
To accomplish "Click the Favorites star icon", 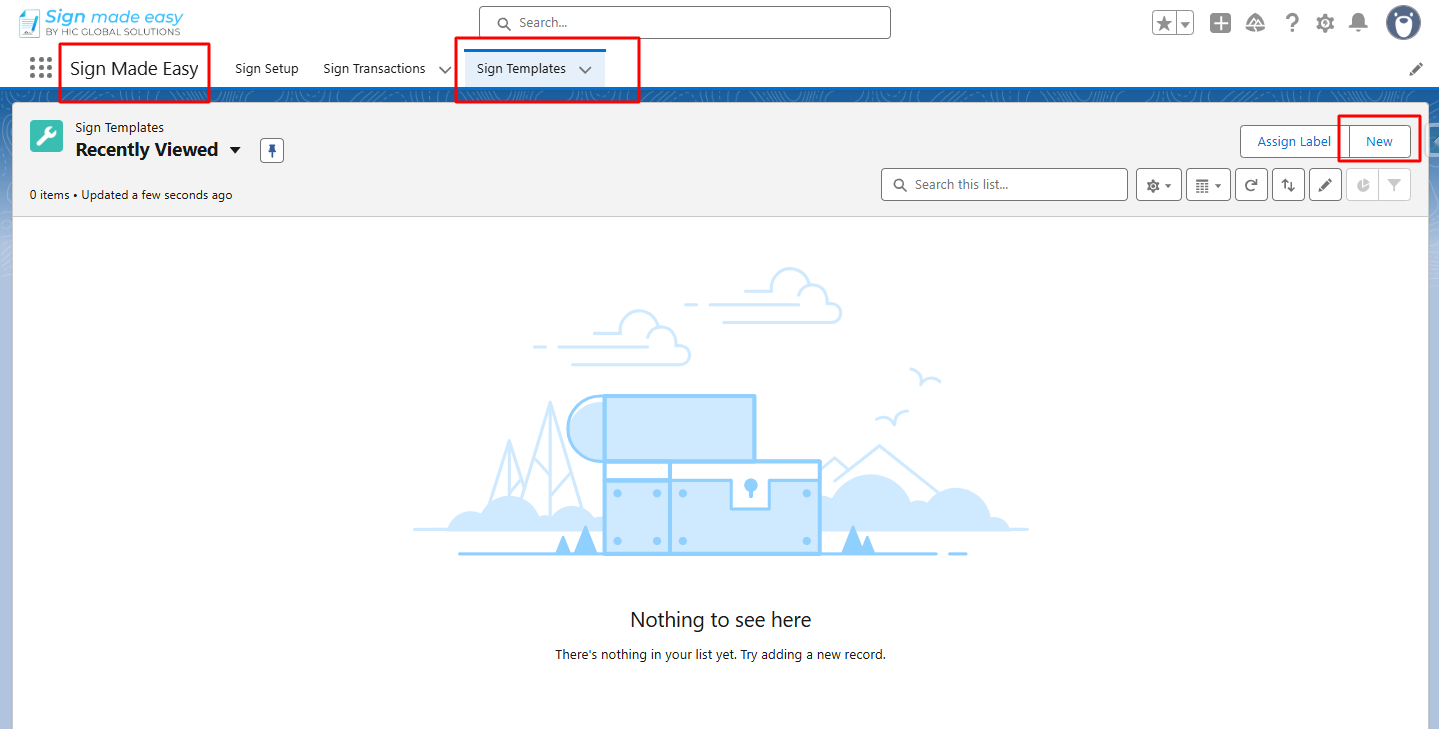I will point(1163,23).
